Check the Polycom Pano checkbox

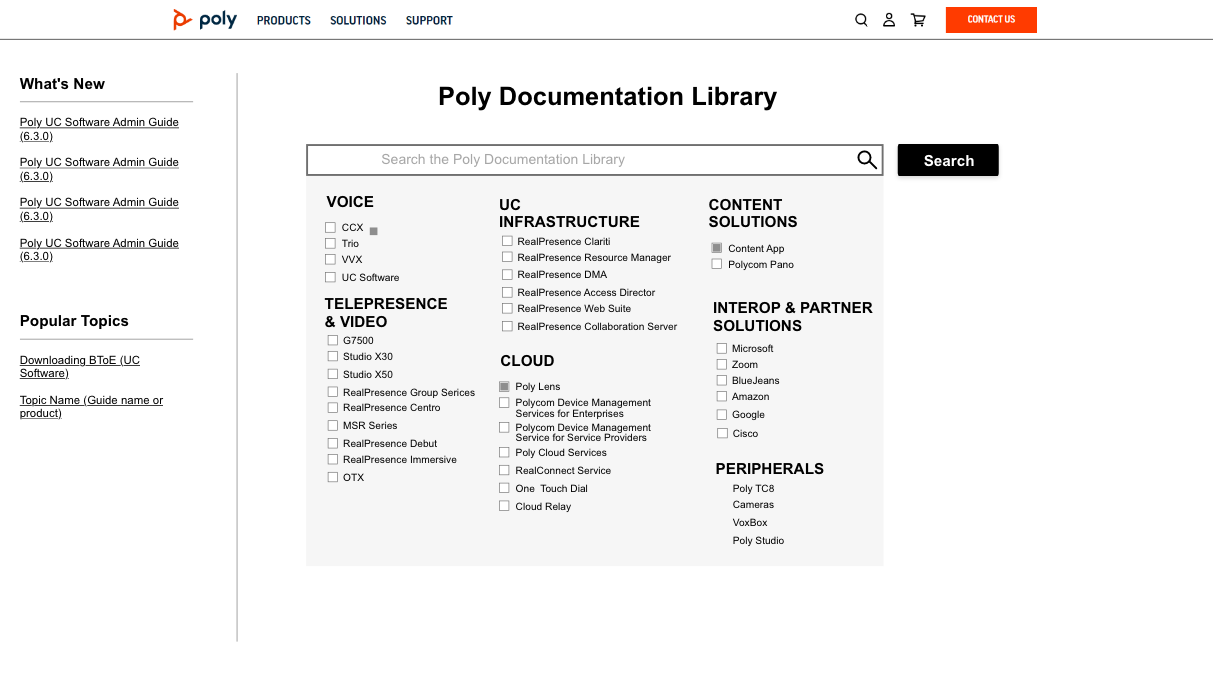pos(716,264)
